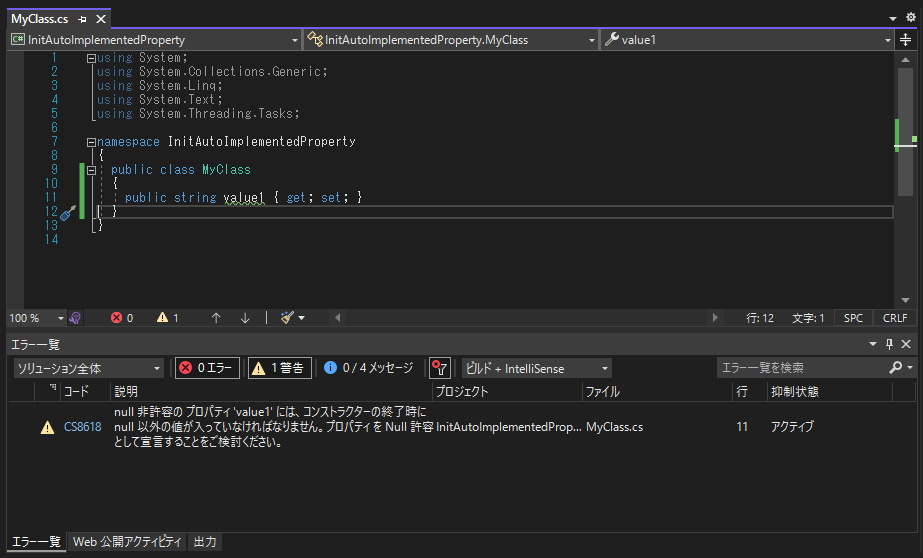The image size is (923, 558).
Task: Pin the MyClass.cs tab
Action: (82, 19)
